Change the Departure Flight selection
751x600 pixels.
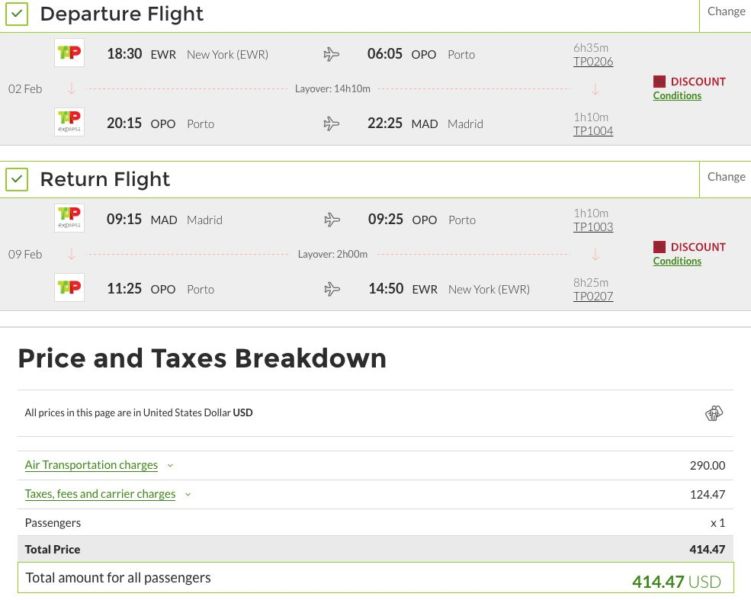tap(726, 12)
